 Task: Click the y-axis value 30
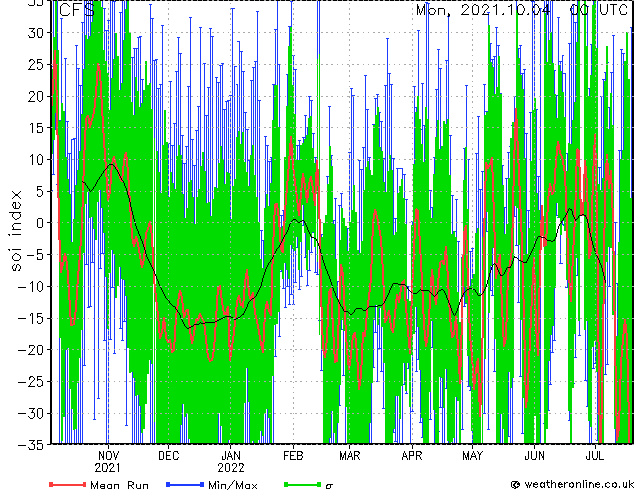point(35,33)
